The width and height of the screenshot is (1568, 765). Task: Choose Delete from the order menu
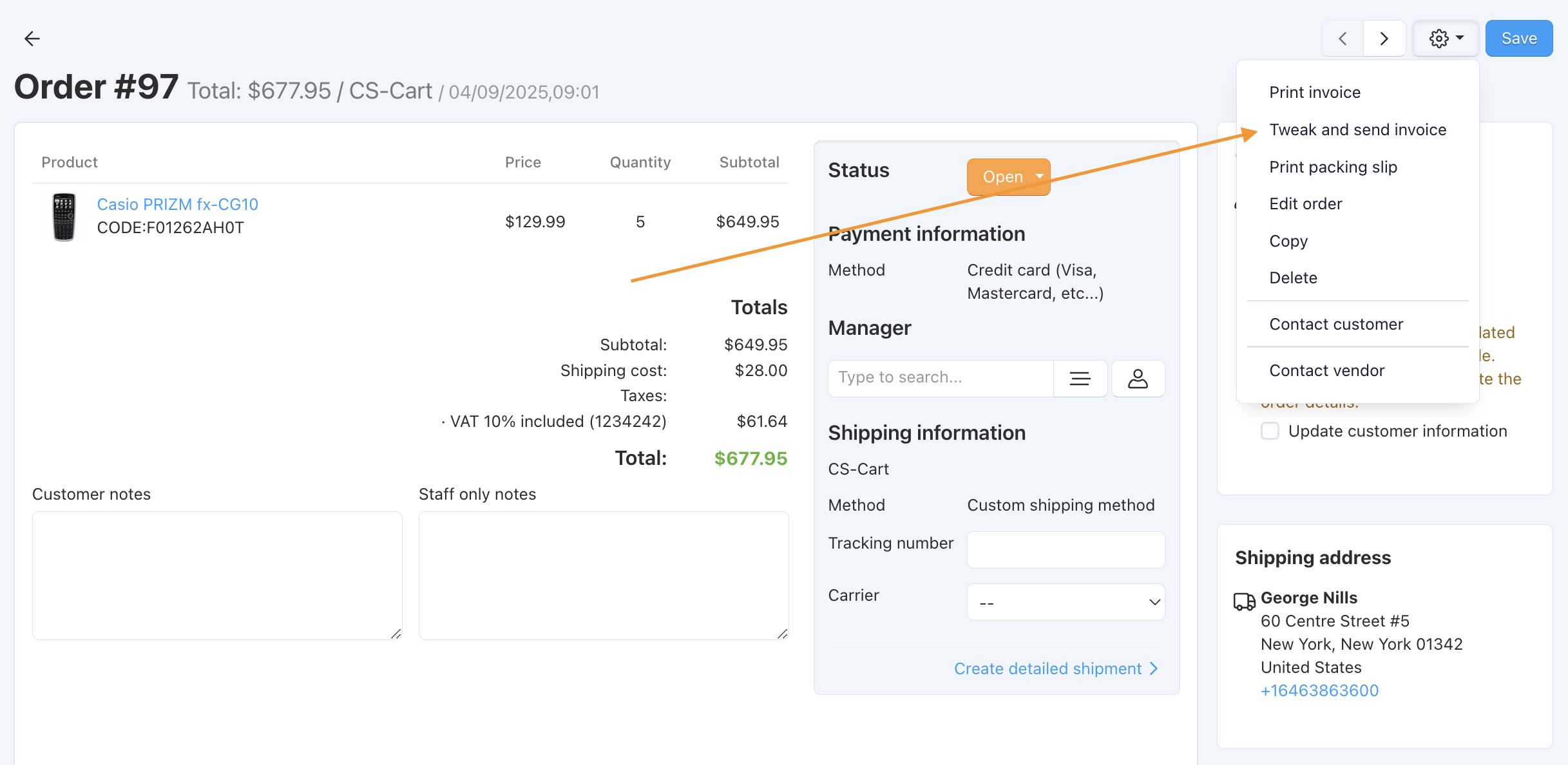1293,278
